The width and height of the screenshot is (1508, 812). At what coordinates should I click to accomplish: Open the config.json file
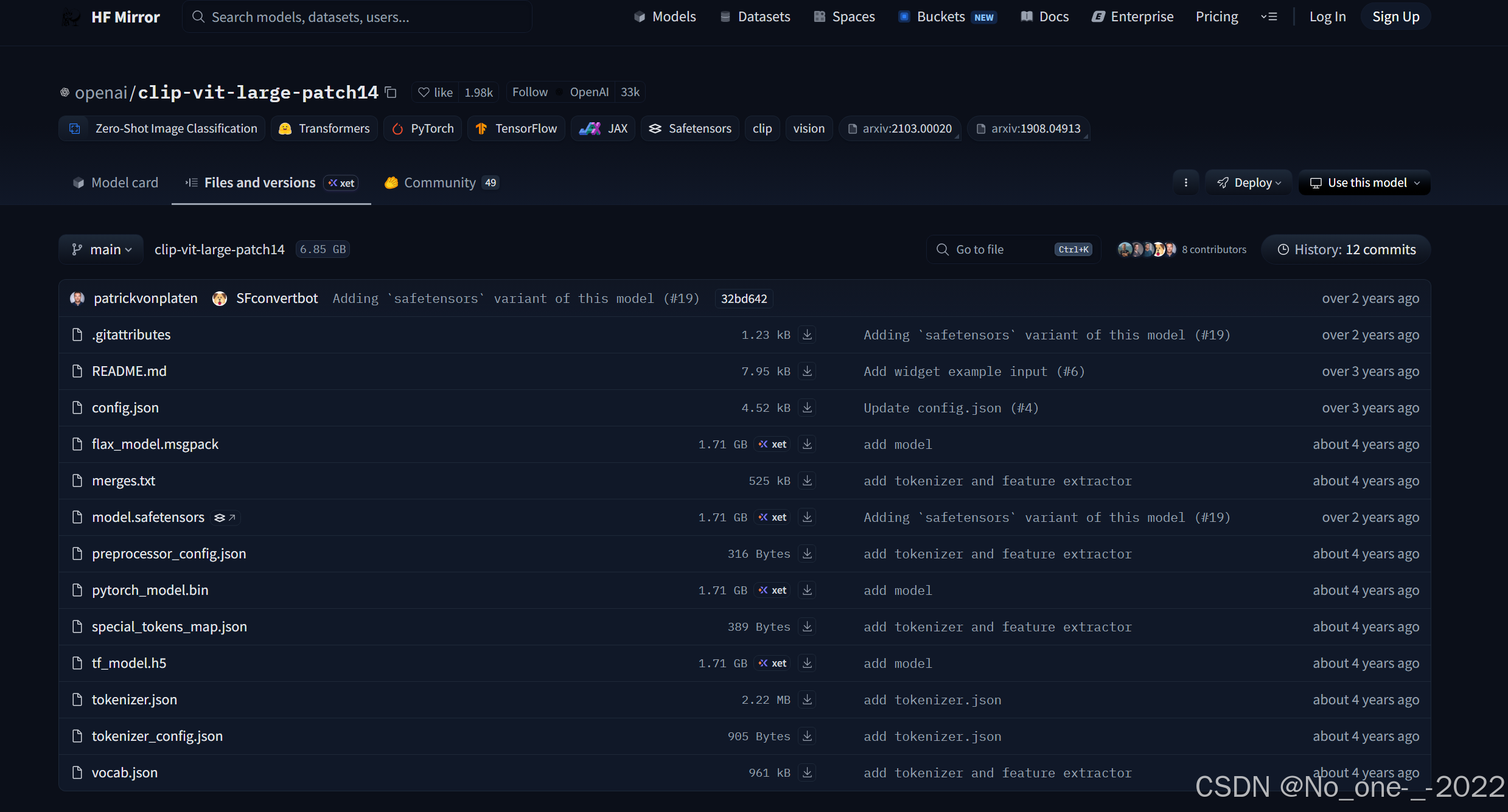tap(125, 408)
